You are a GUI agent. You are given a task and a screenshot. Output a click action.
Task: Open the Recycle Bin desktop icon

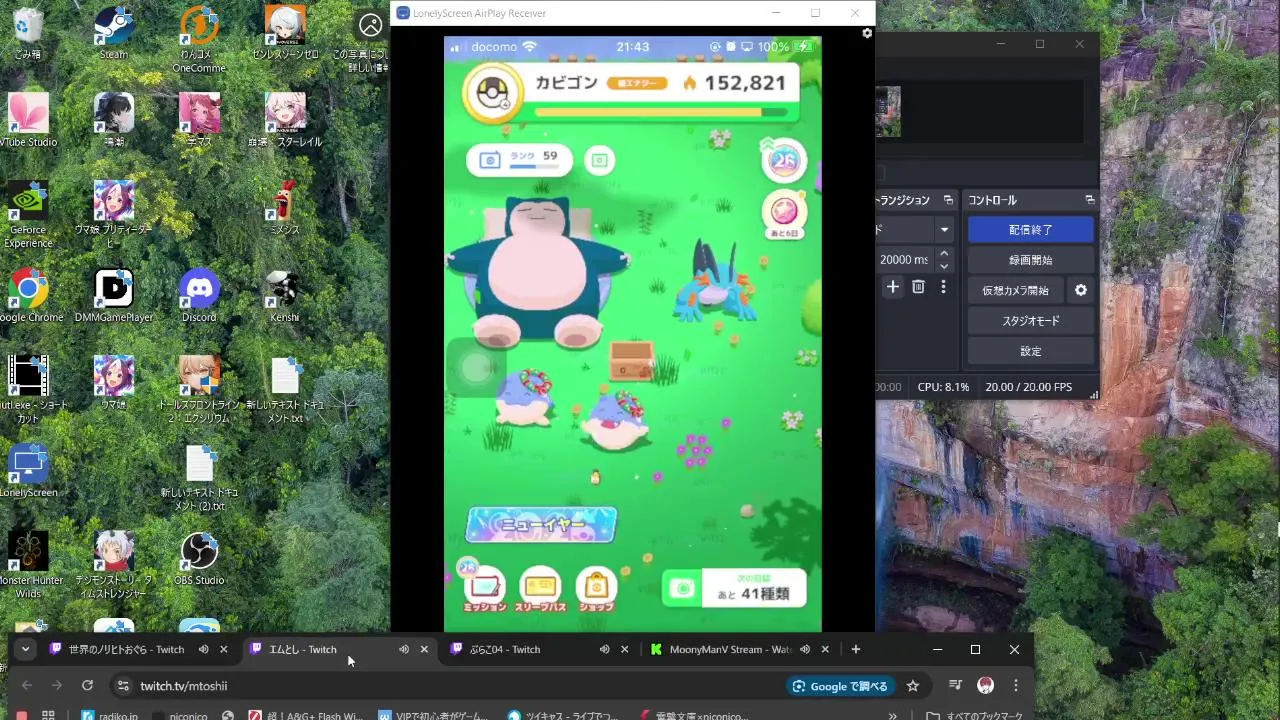coord(28,34)
